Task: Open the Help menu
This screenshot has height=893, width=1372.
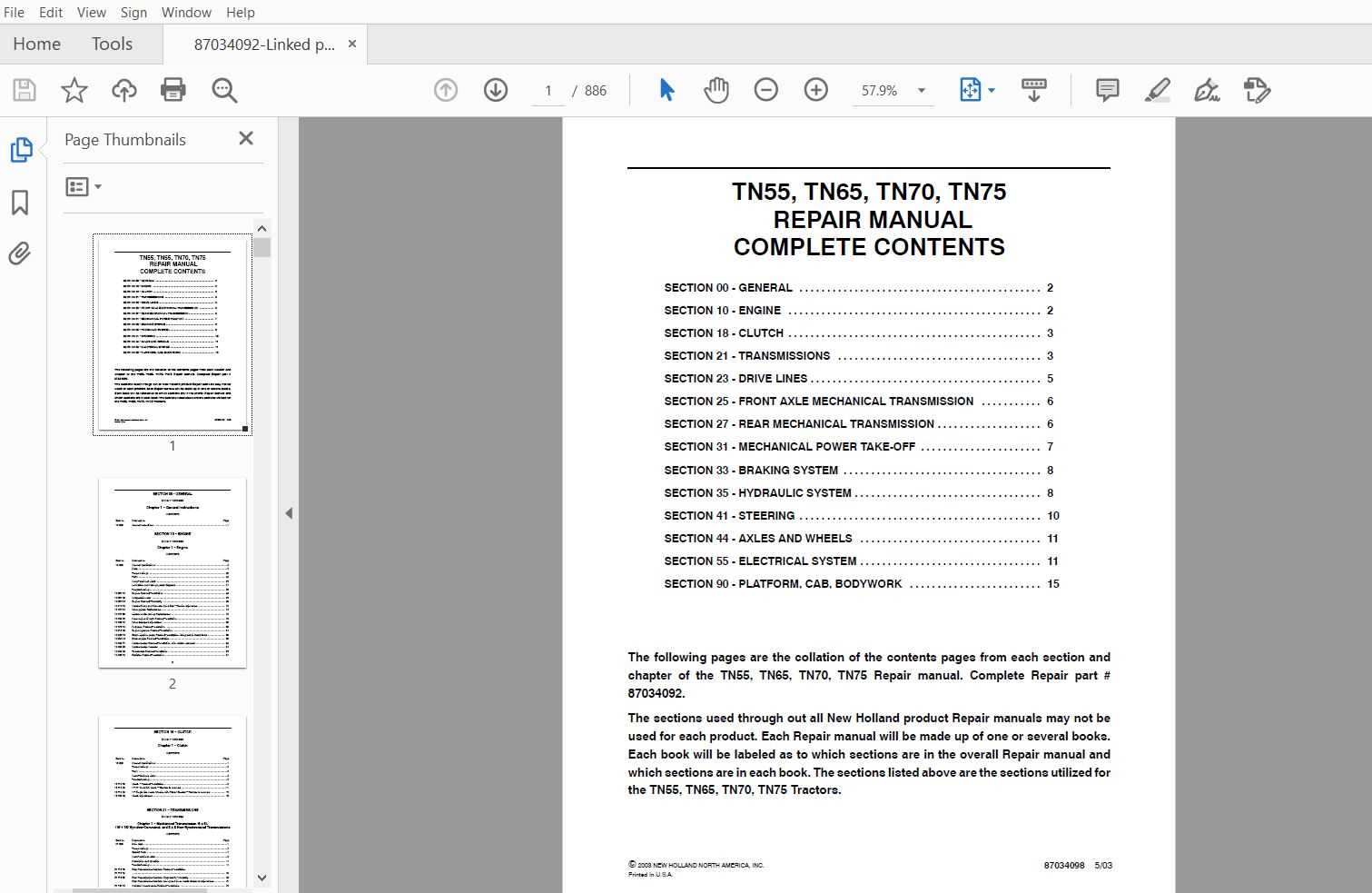Action: click(241, 12)
